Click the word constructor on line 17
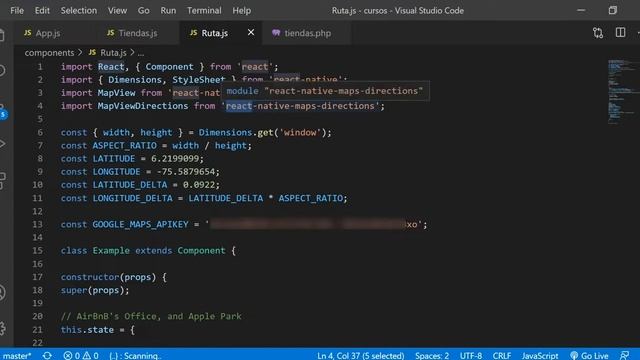This screenshot has height=360, width=640. pos(90,277)
